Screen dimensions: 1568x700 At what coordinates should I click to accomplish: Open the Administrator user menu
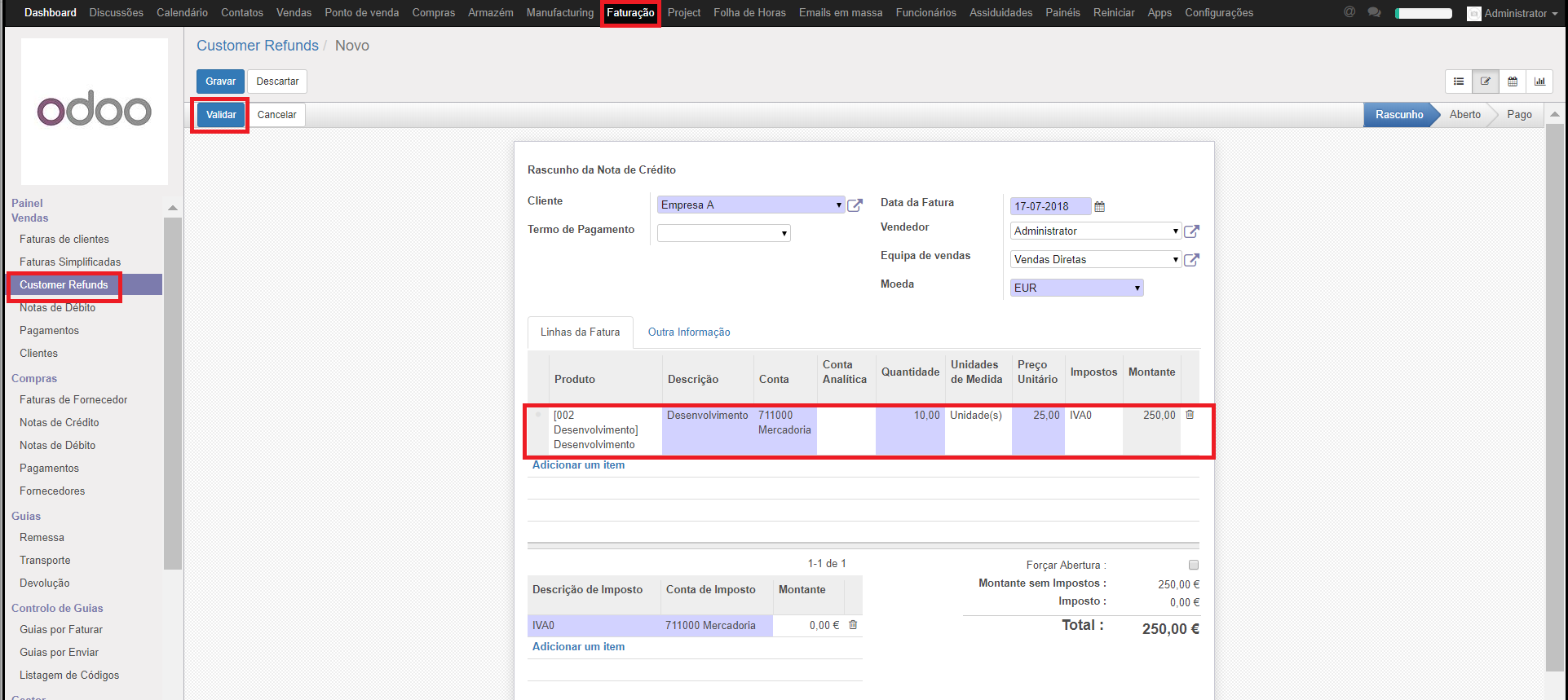tap(1513, 13)
